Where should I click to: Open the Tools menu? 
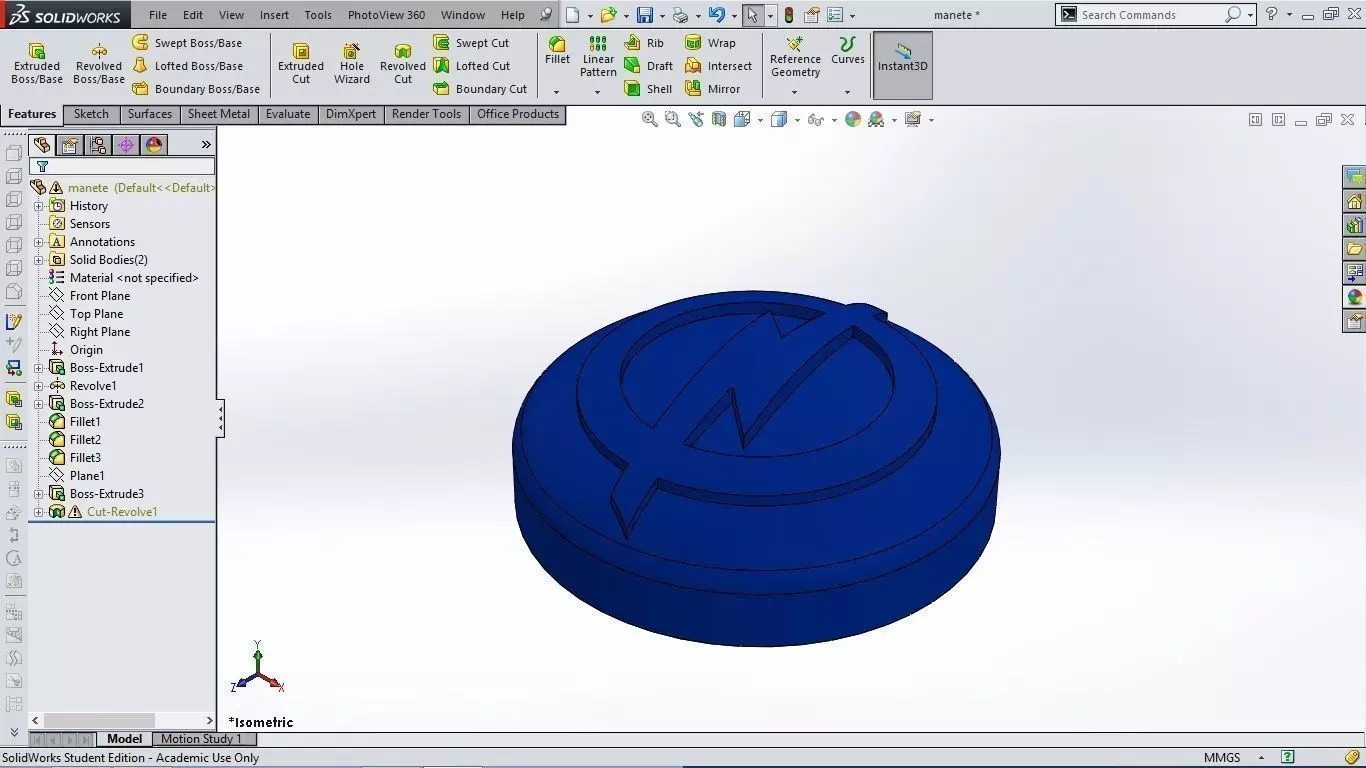(x=318, y=15)
